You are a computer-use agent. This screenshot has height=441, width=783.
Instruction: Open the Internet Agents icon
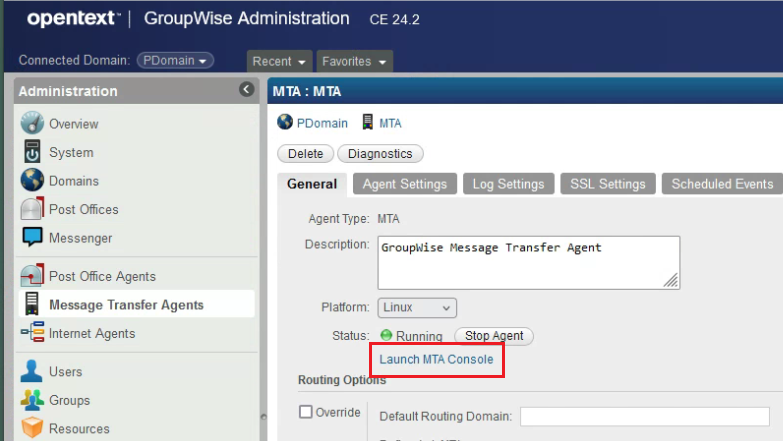coord(32,333)
